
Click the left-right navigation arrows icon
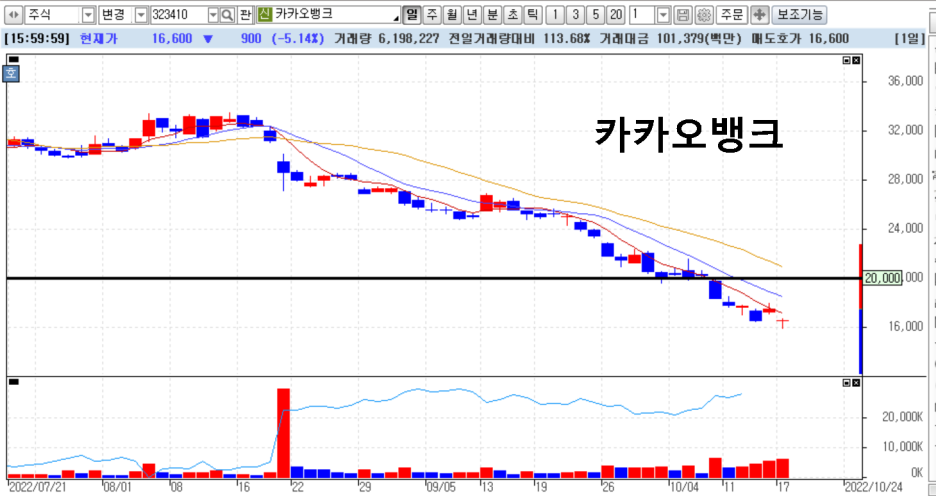(14, 14)
